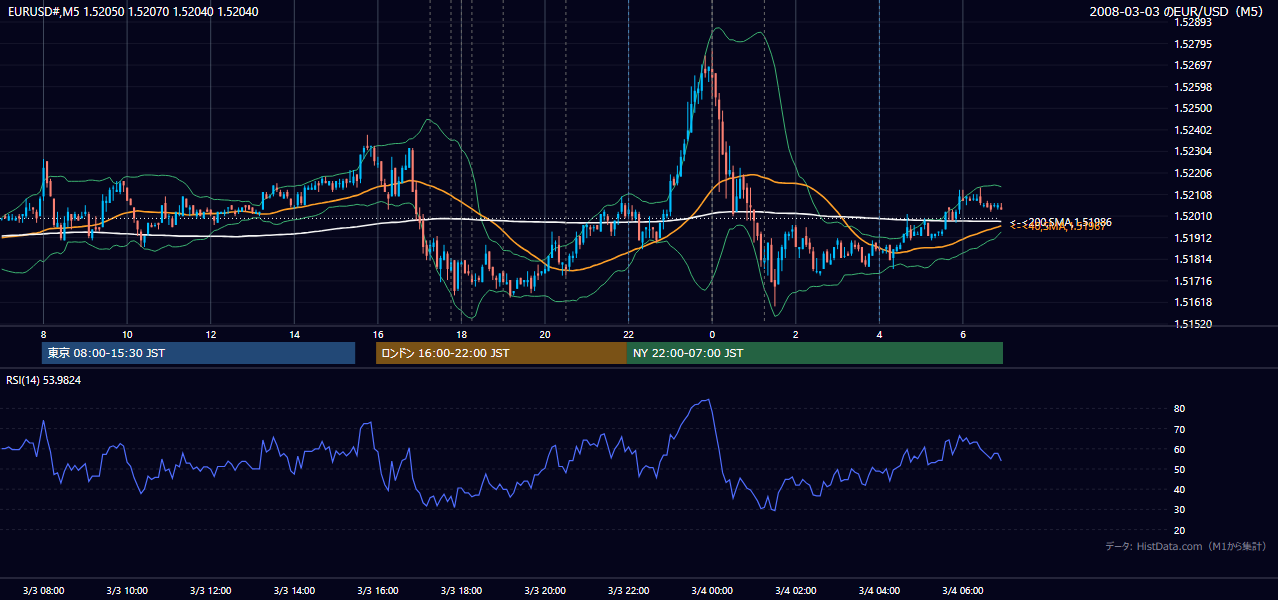Viewport: 1278px width, 600px height.
Task: Select the NY 22:00-07:00 JST session bar
Action: [815, 353]
